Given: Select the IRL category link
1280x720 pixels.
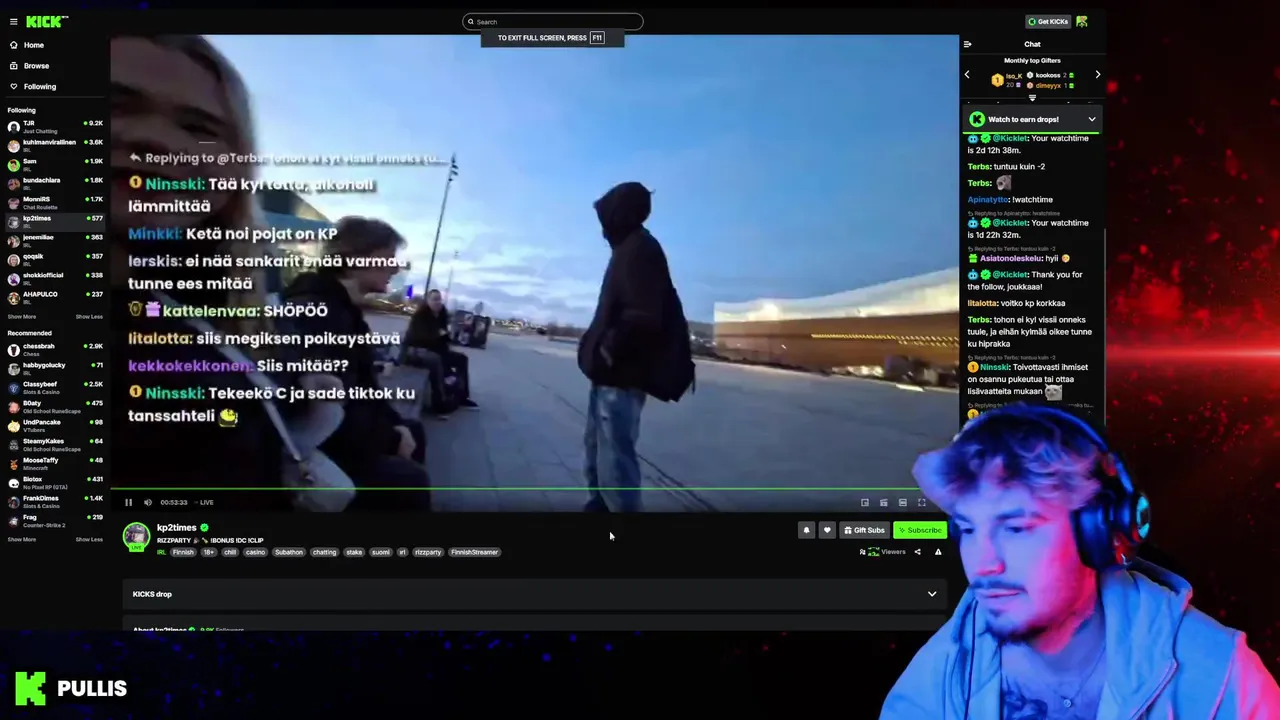Looking at the screenshot, I should (161, 552).
